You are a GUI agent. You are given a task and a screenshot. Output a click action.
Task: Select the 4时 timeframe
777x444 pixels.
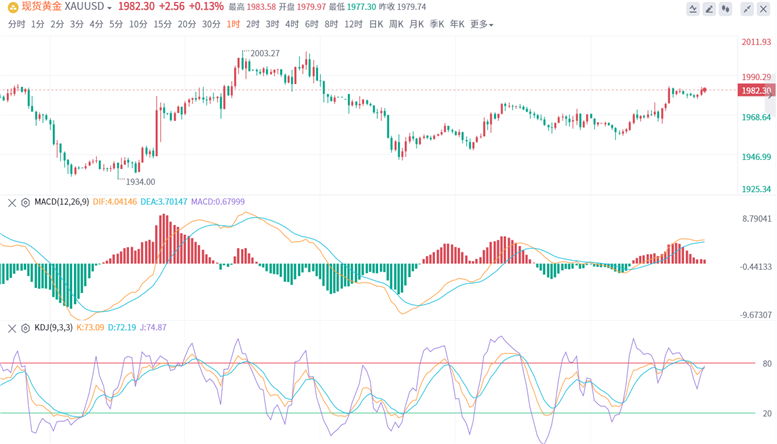291,24
